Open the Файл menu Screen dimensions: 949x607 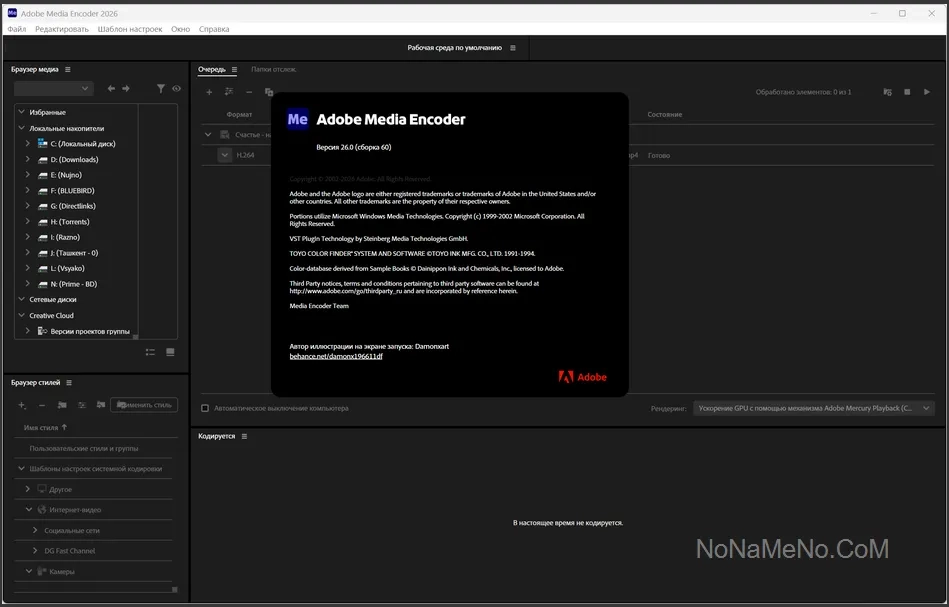click(x=17, y=29)
